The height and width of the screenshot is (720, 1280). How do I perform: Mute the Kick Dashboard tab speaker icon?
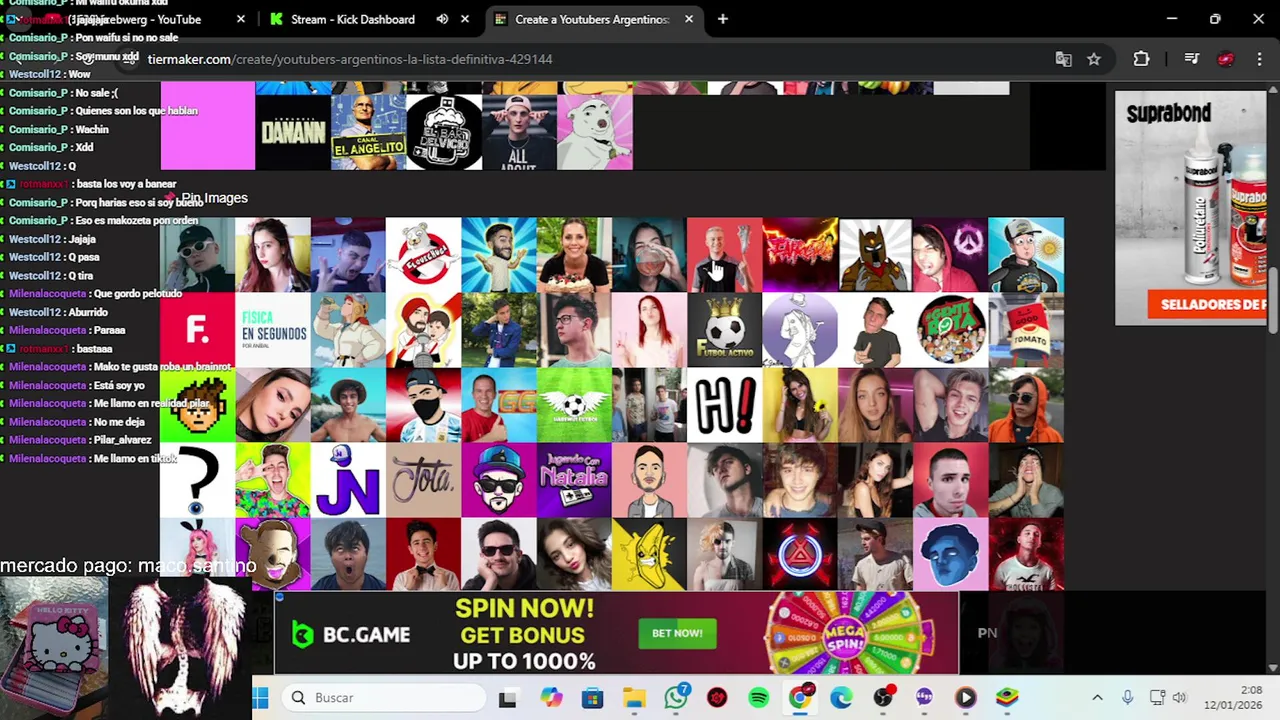[x=442, y=19]
